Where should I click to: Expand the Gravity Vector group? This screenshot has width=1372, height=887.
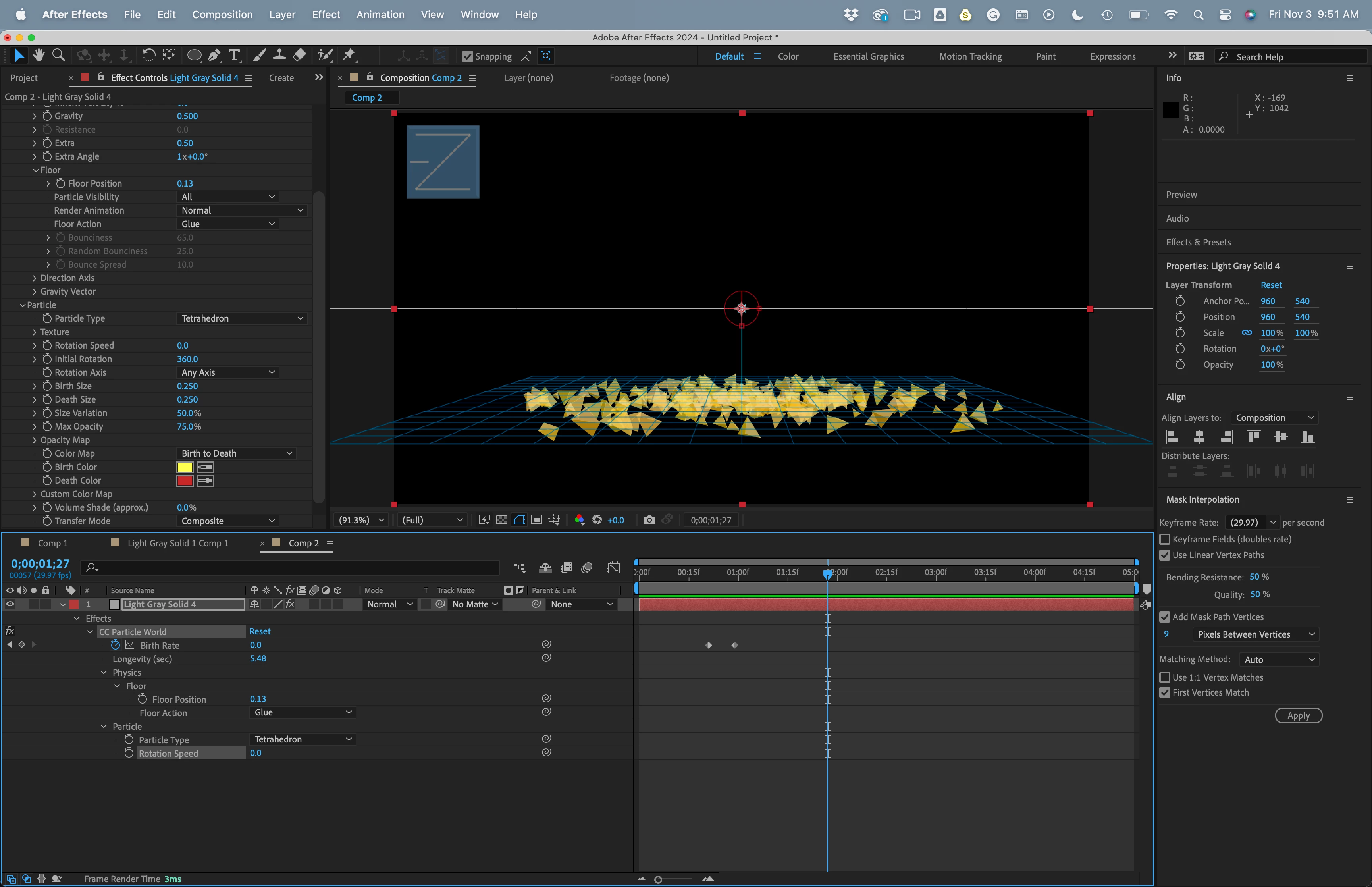35,291
